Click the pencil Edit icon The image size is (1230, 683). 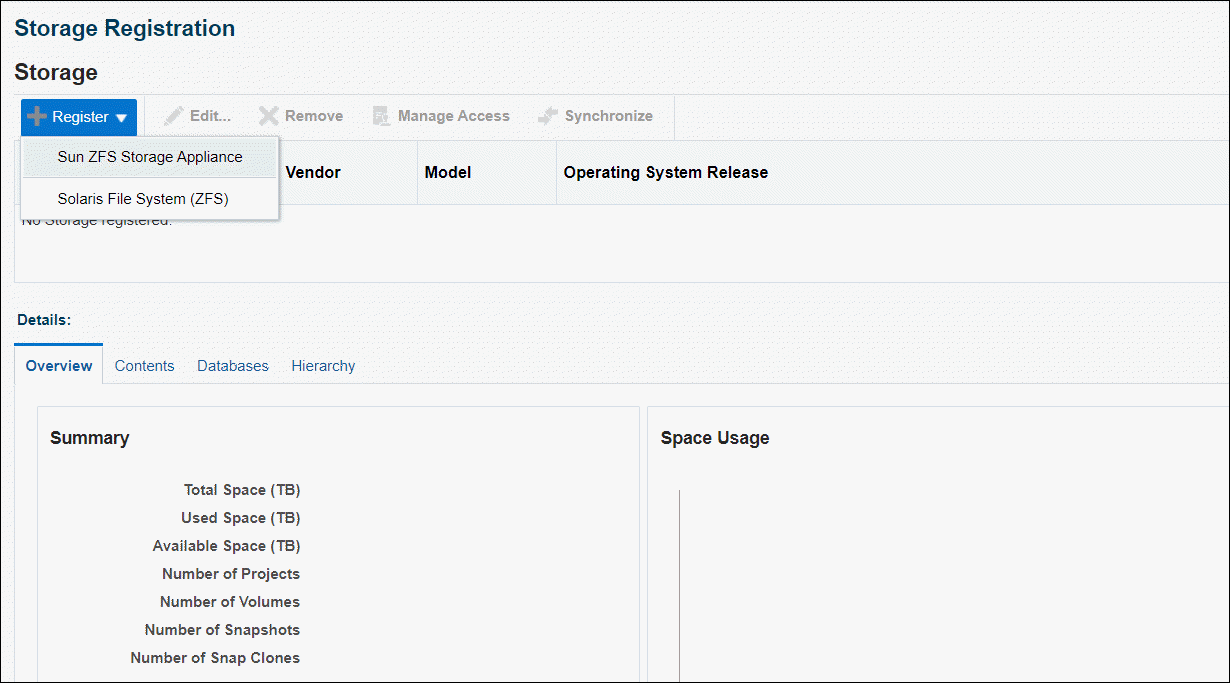pos(174,116)
